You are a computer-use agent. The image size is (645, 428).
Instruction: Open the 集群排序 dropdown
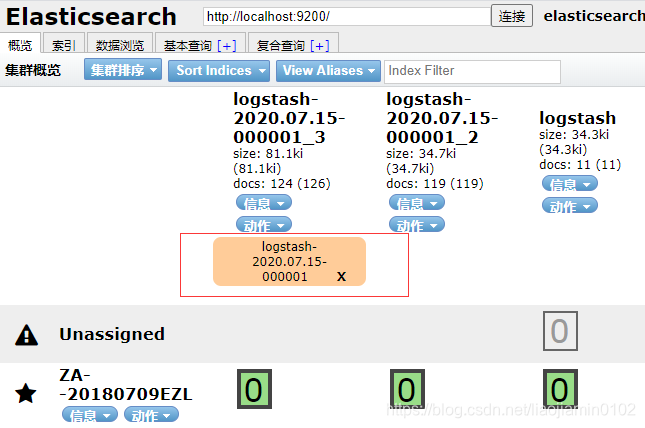pos(123,70)
